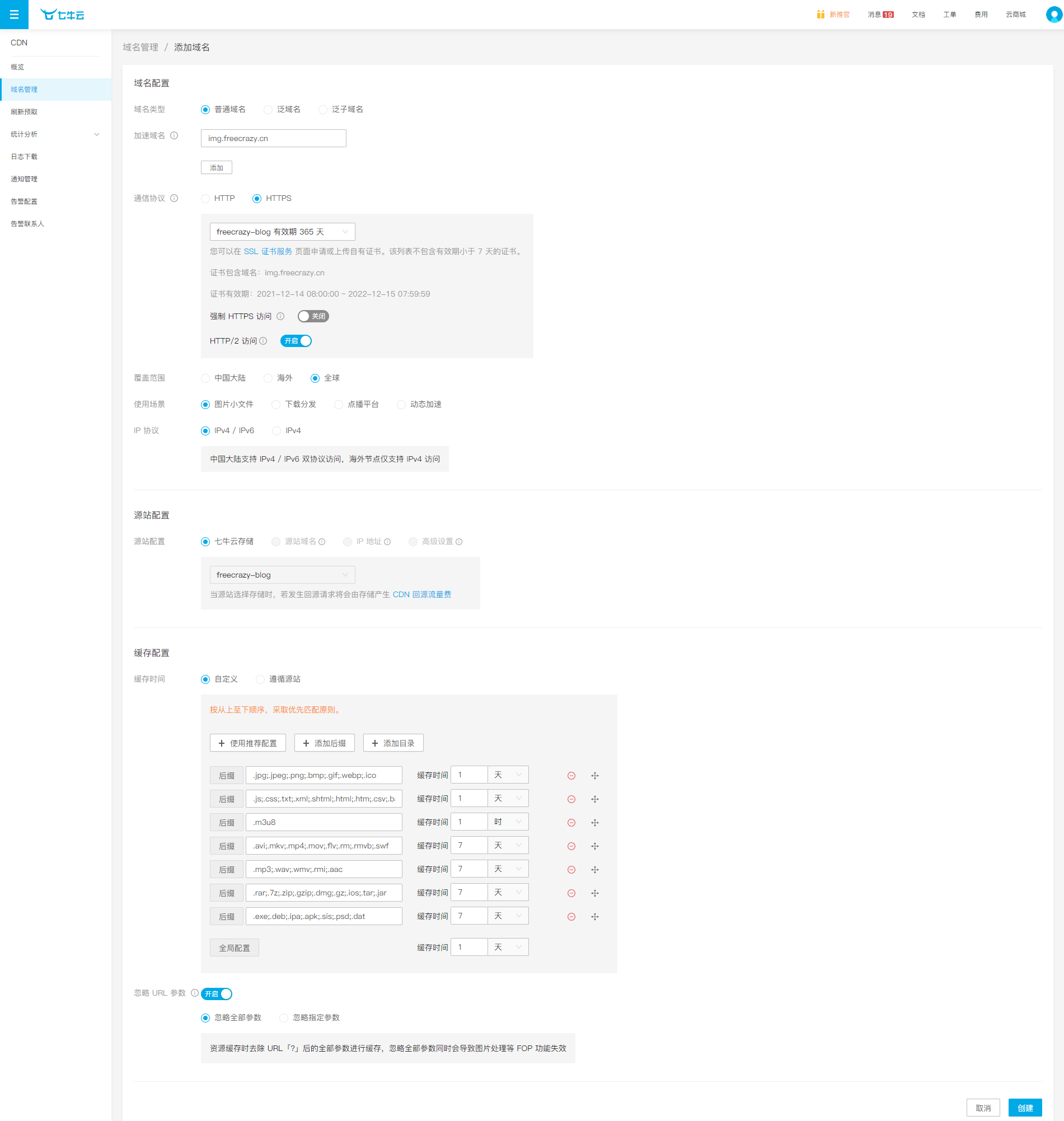
Task: Open time unit dropdown for .m3u8 row
Action: pos(508,822)
